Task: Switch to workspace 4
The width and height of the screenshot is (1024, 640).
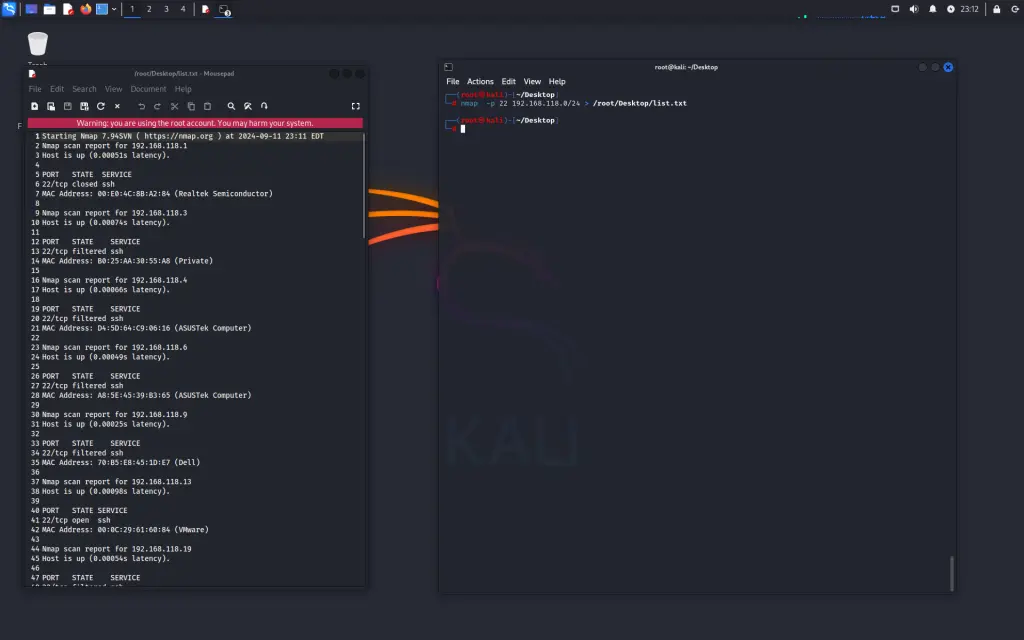Action: 182,9
